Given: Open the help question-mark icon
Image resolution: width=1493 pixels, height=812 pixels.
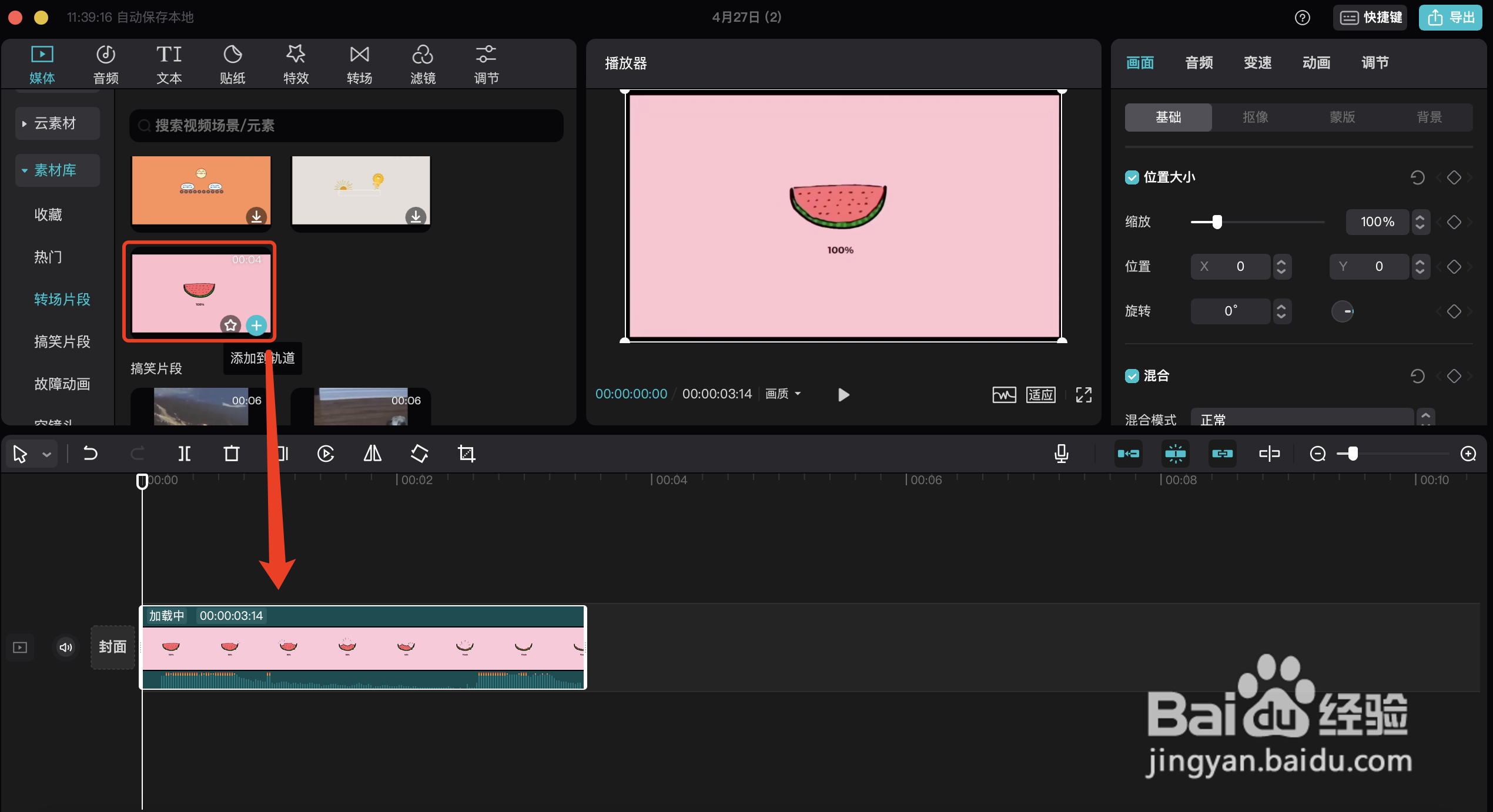Looking at the screenshot, I should point(1302,18).
